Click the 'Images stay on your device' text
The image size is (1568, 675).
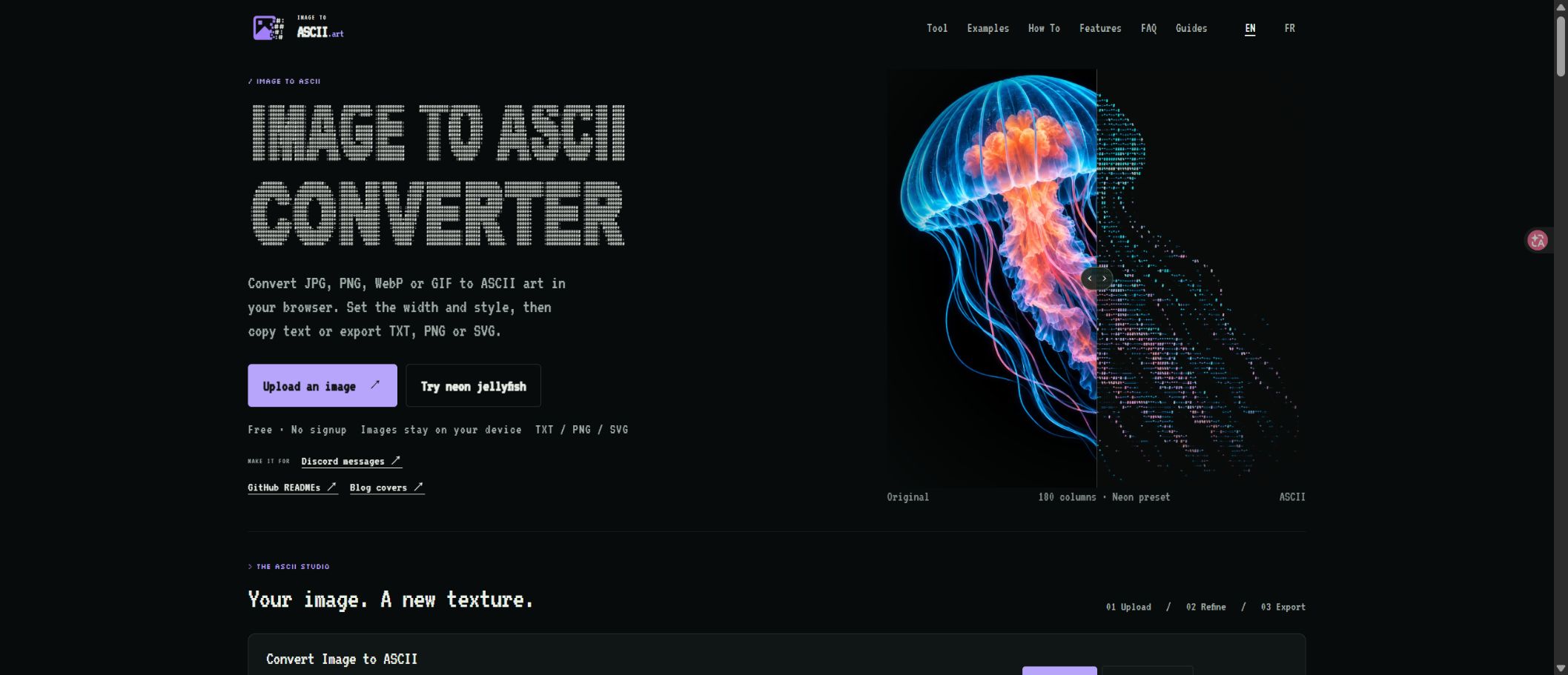coord(441,430)
